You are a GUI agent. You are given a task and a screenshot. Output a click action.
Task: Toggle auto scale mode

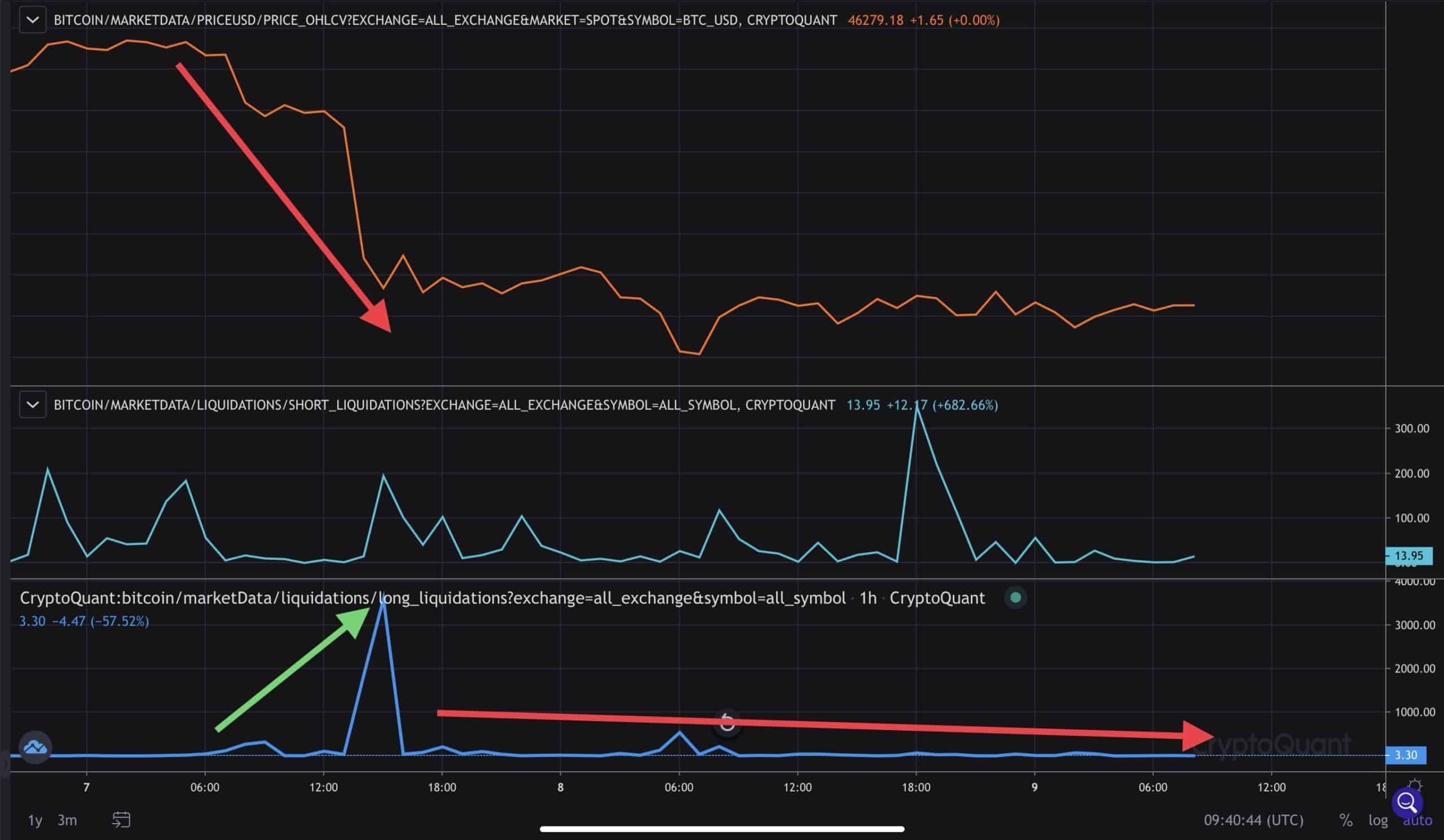(1417, 821)
